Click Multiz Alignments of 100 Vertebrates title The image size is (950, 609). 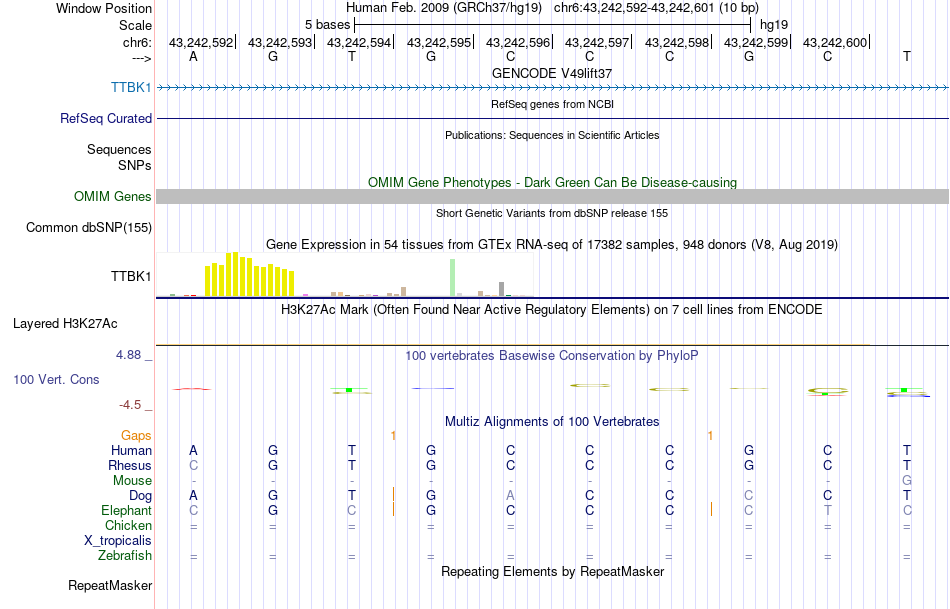click(552, 422)
